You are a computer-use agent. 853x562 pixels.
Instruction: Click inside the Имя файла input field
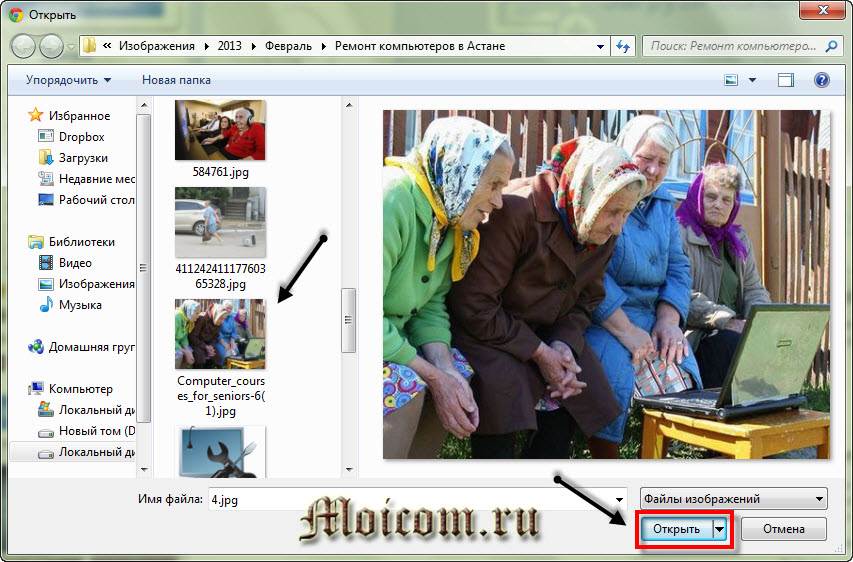400,499
